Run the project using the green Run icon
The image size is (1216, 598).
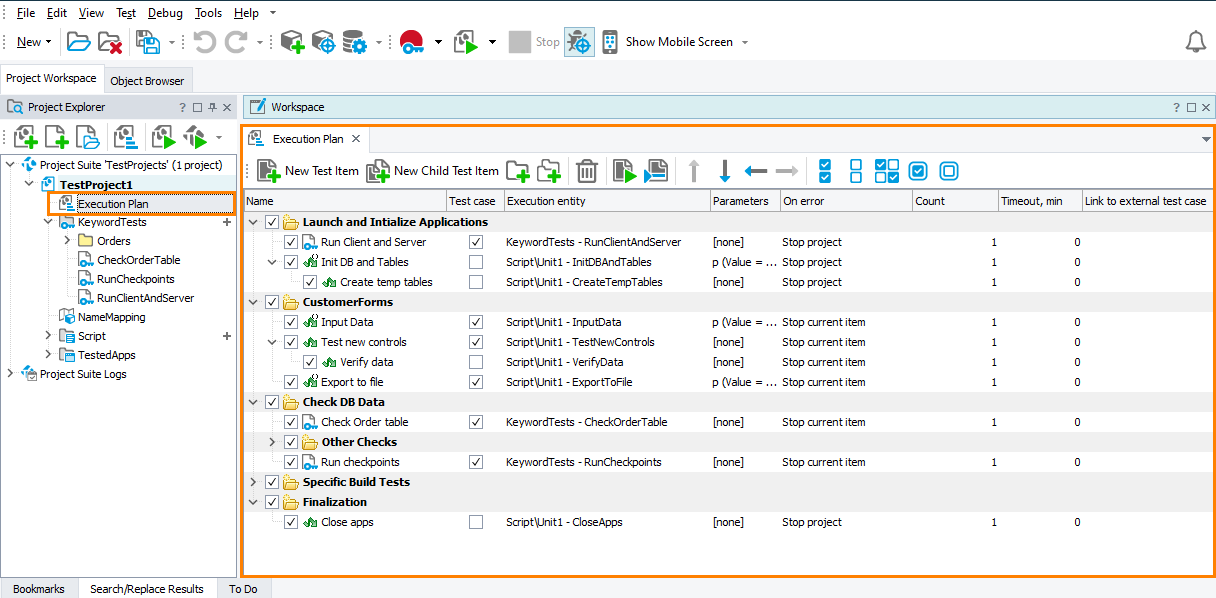pyautogui.click(x=465, y=41)
